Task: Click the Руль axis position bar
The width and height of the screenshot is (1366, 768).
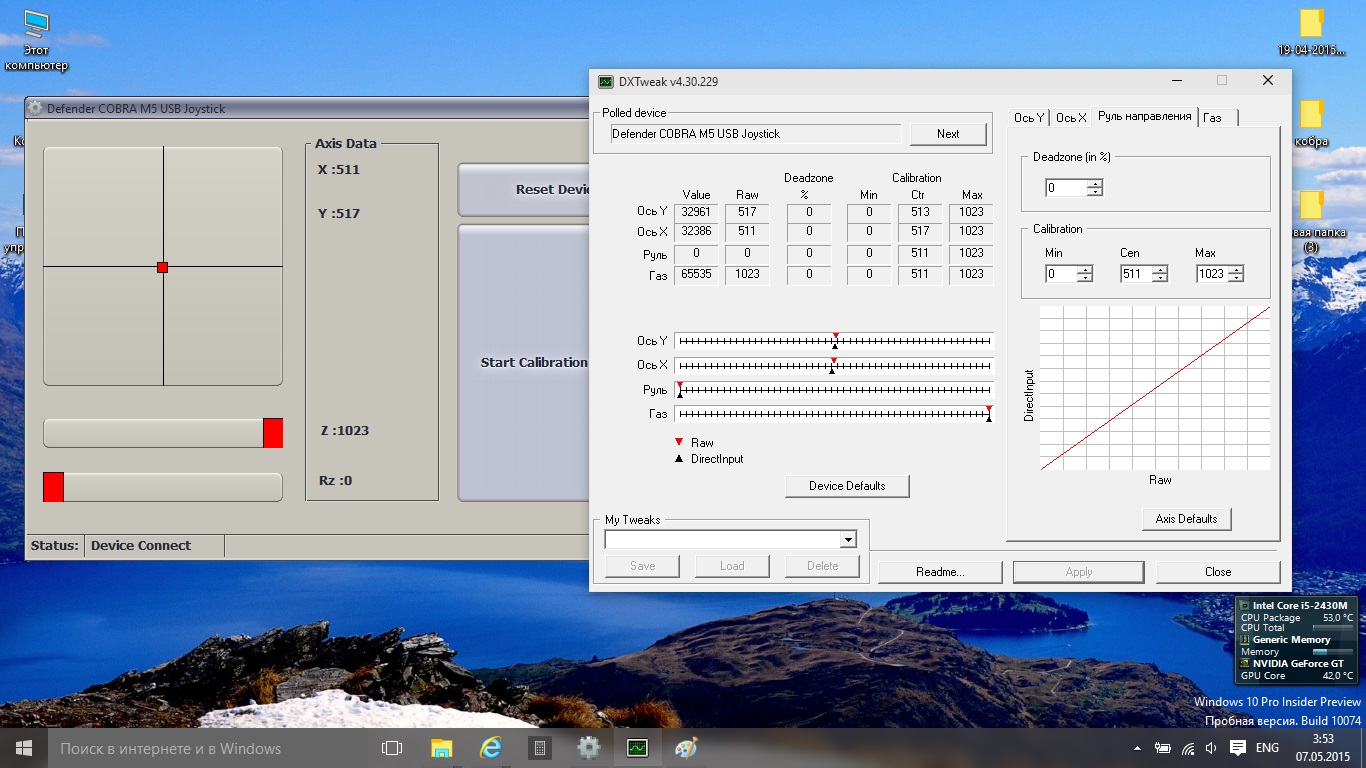Action: tap(834, 390)
